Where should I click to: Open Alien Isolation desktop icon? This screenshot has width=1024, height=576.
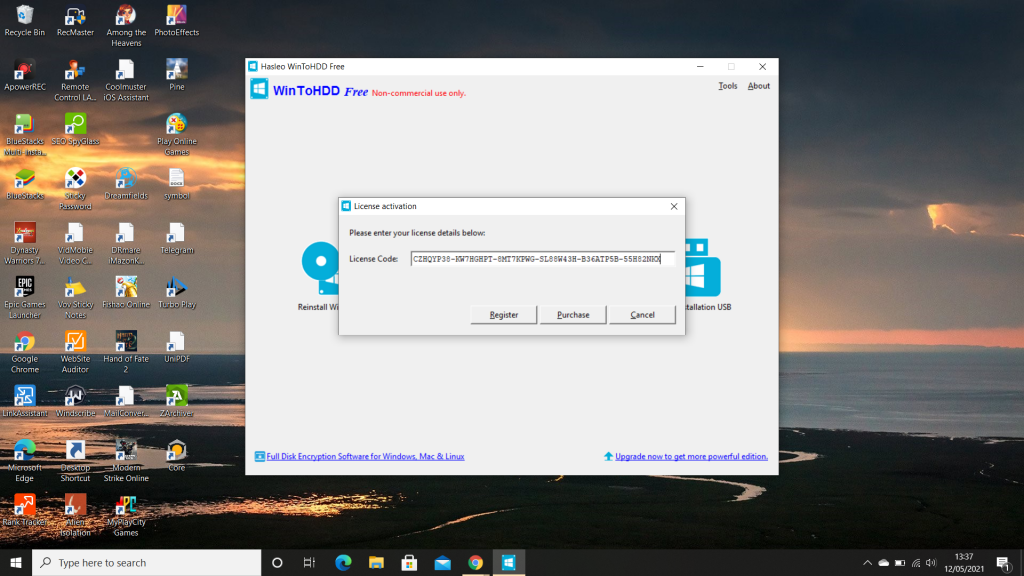click(x=75, y=516)
